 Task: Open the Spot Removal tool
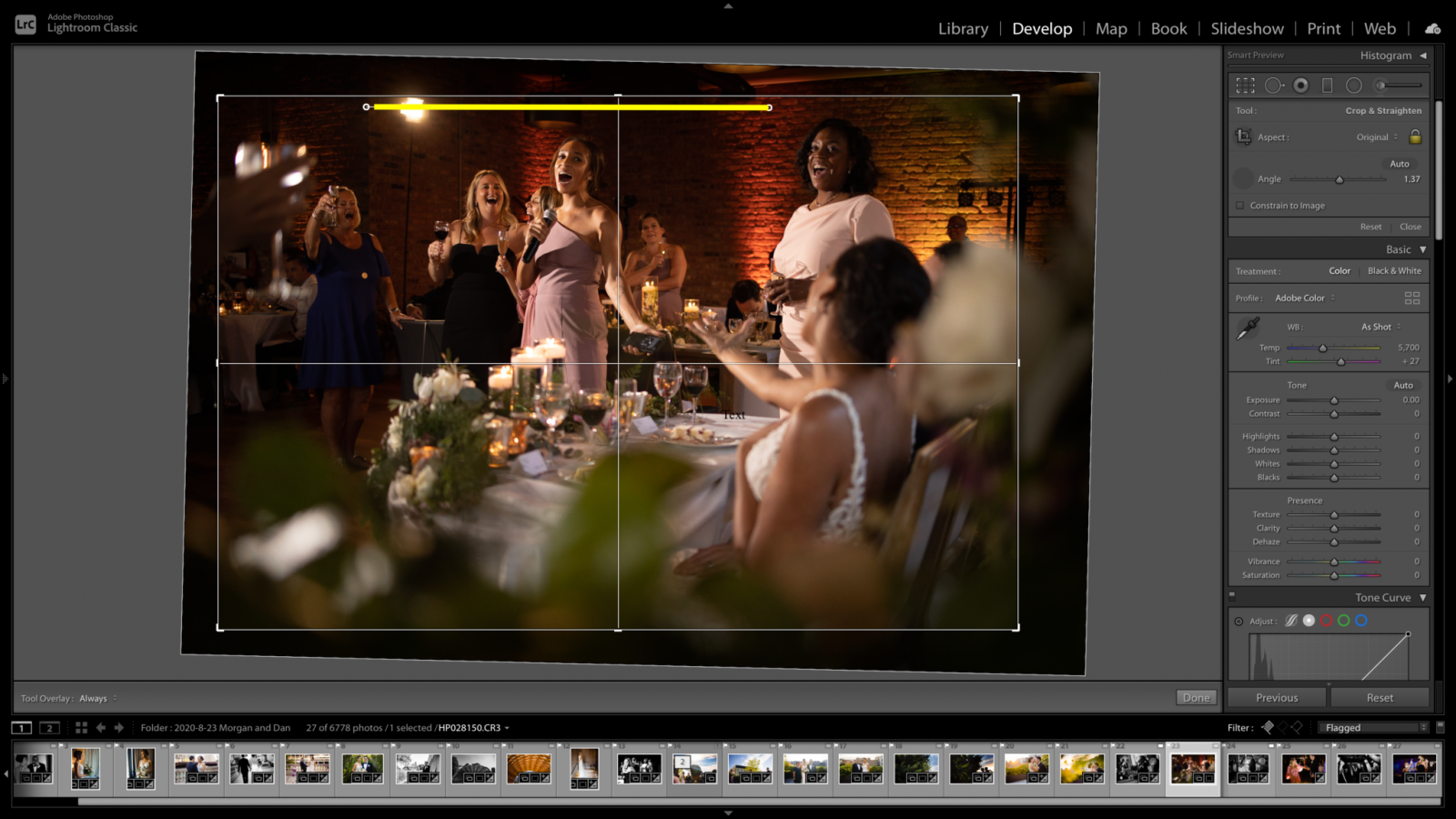[x=1273, y=85]
